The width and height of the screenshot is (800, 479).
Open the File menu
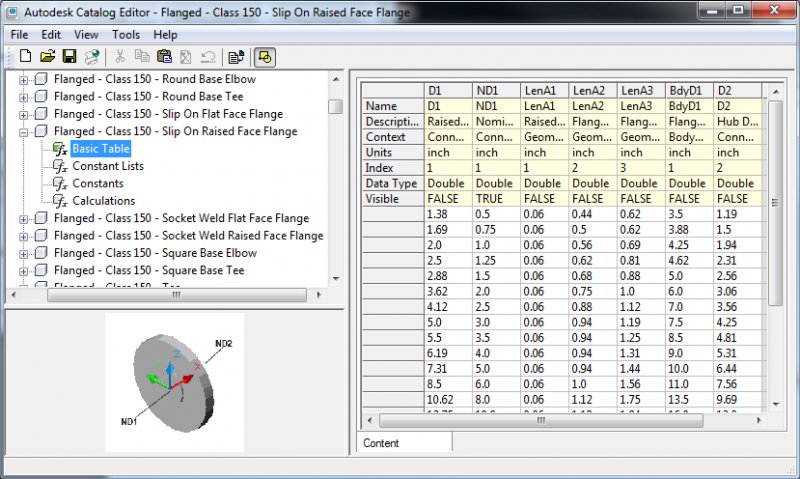point(19,35)
